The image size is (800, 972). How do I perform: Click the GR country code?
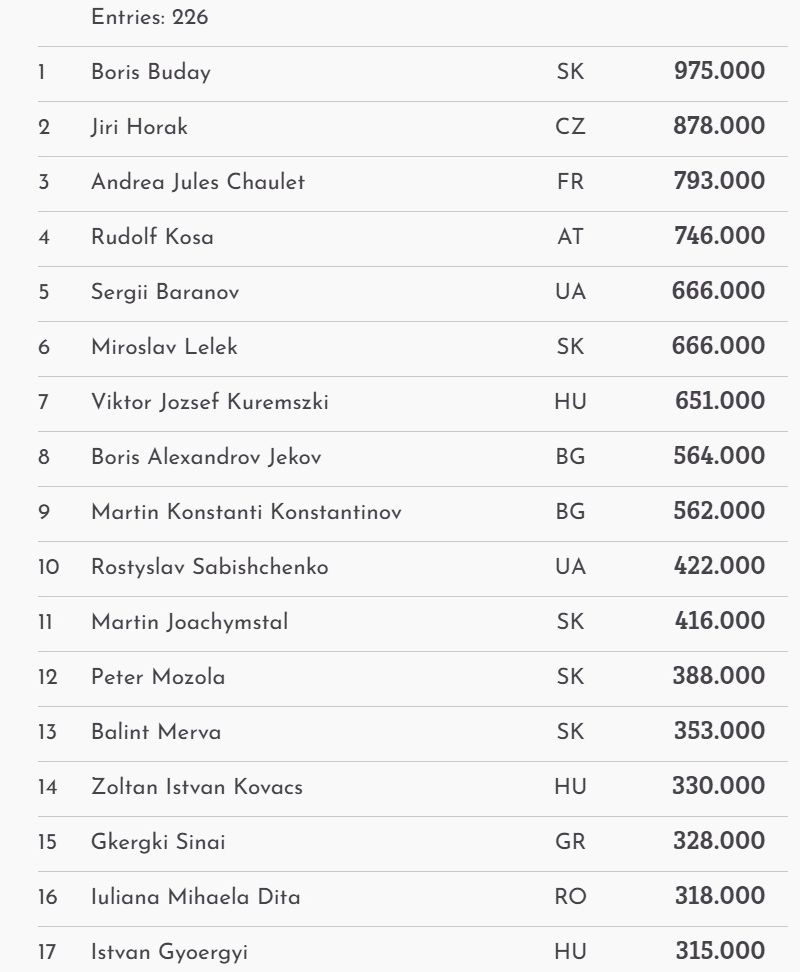pos(570,842)
